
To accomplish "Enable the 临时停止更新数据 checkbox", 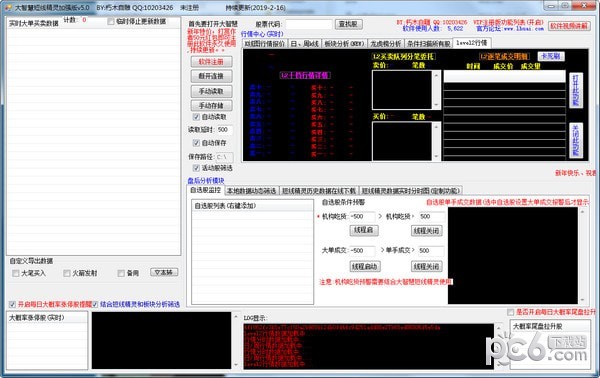I will [x=111, y=21].
